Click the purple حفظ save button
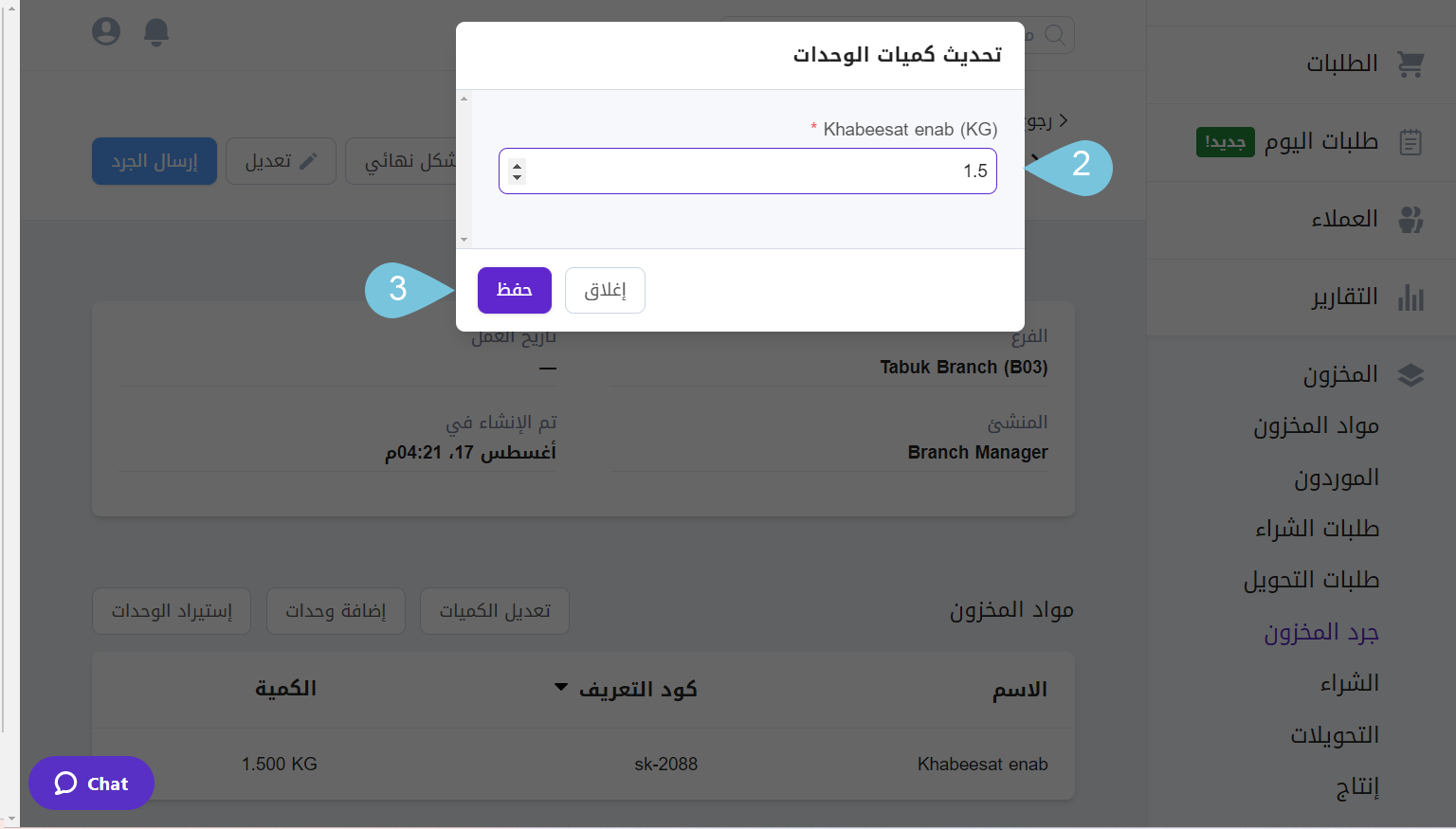This screenshot has width=1456, height=829. [515, 290]
